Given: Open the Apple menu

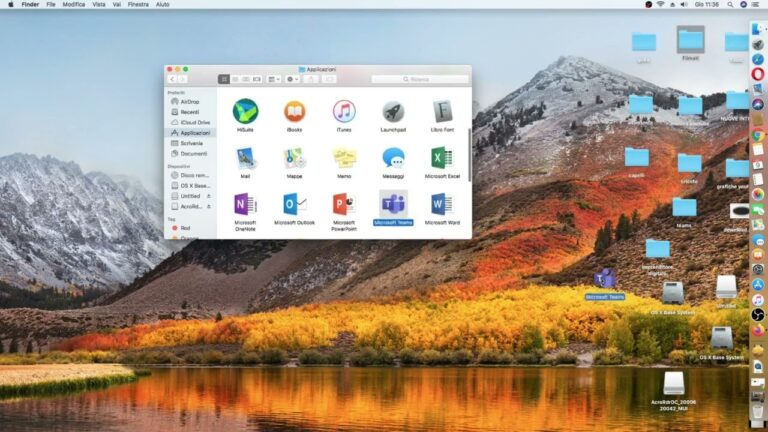Looking at the screenshot, I should [x=11, y=4].
